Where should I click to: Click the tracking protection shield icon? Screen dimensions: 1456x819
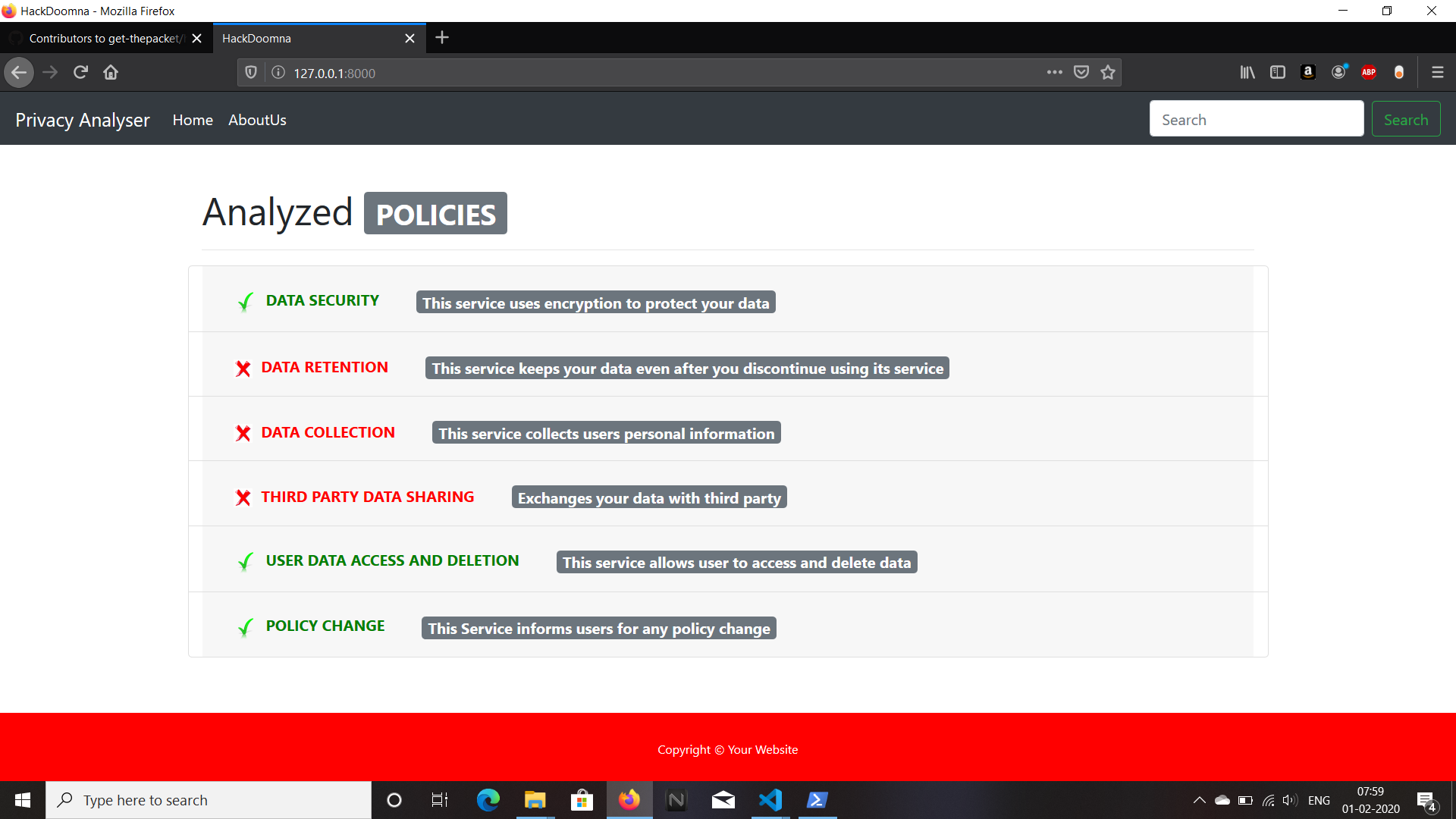click(x=251, y=73)
